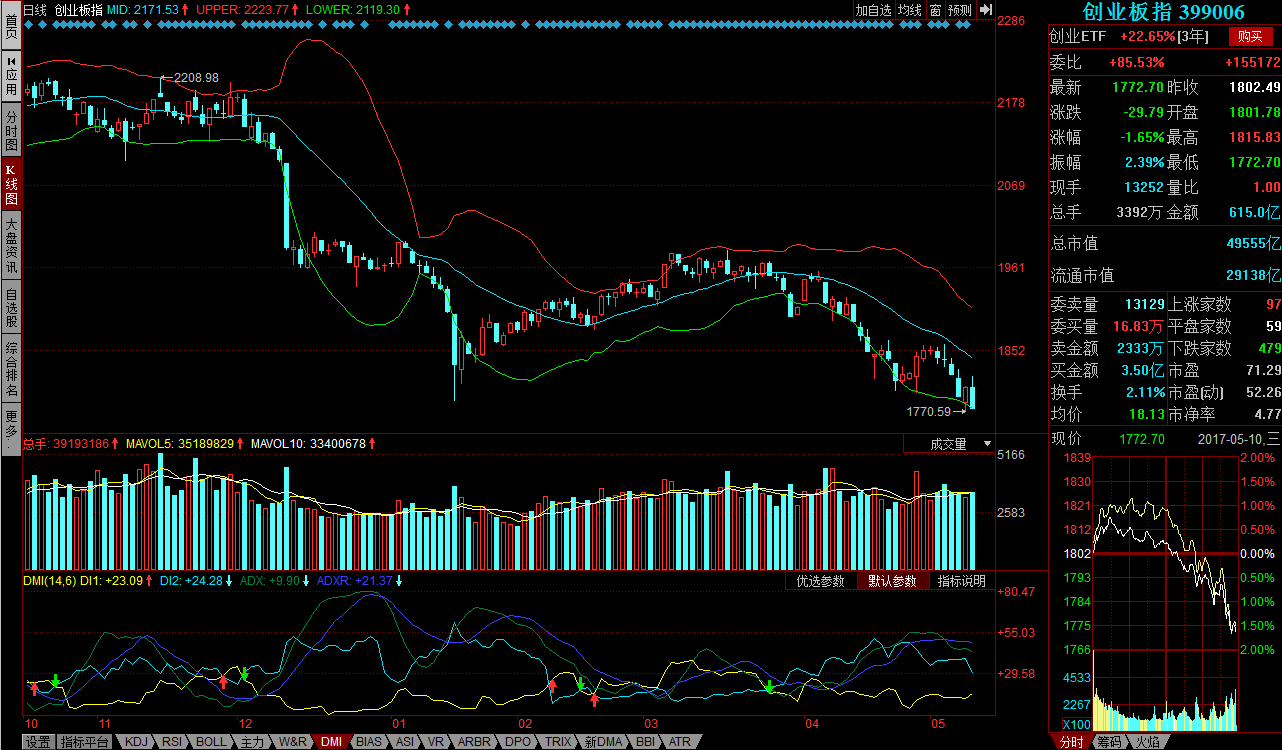This screenshot has width=1282, height=750.
Task: Select the BOLL indicator tab
Action: pyautogui.click(x=210, y=742)
